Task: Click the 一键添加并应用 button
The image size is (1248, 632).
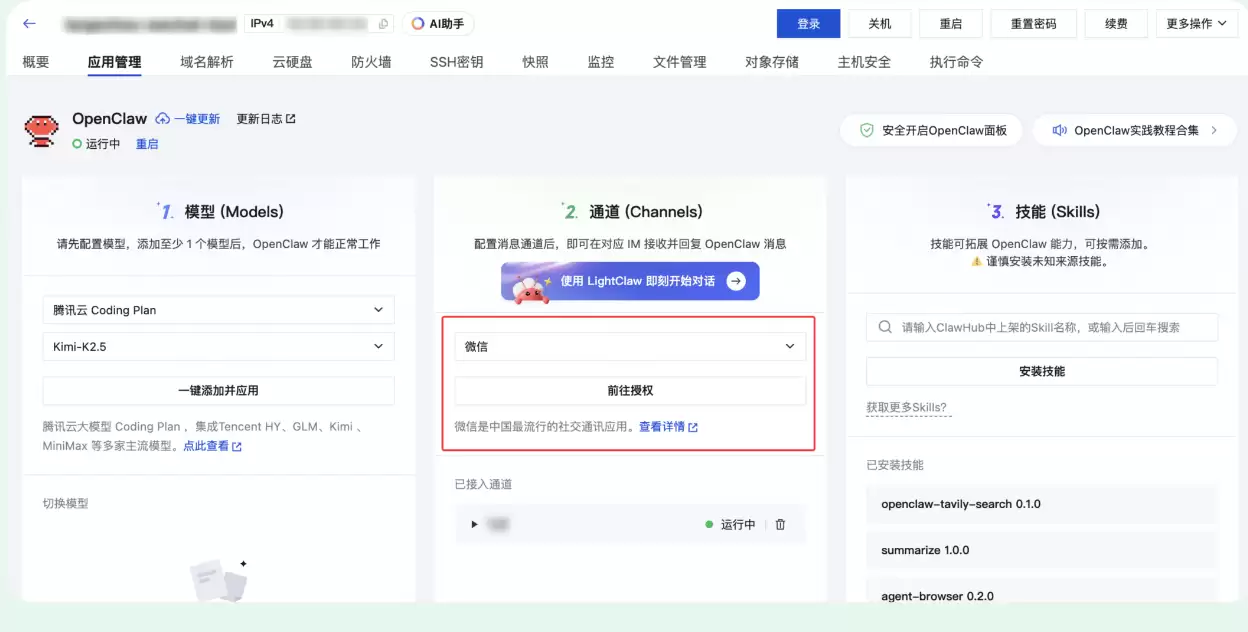Action: [218, 391]
